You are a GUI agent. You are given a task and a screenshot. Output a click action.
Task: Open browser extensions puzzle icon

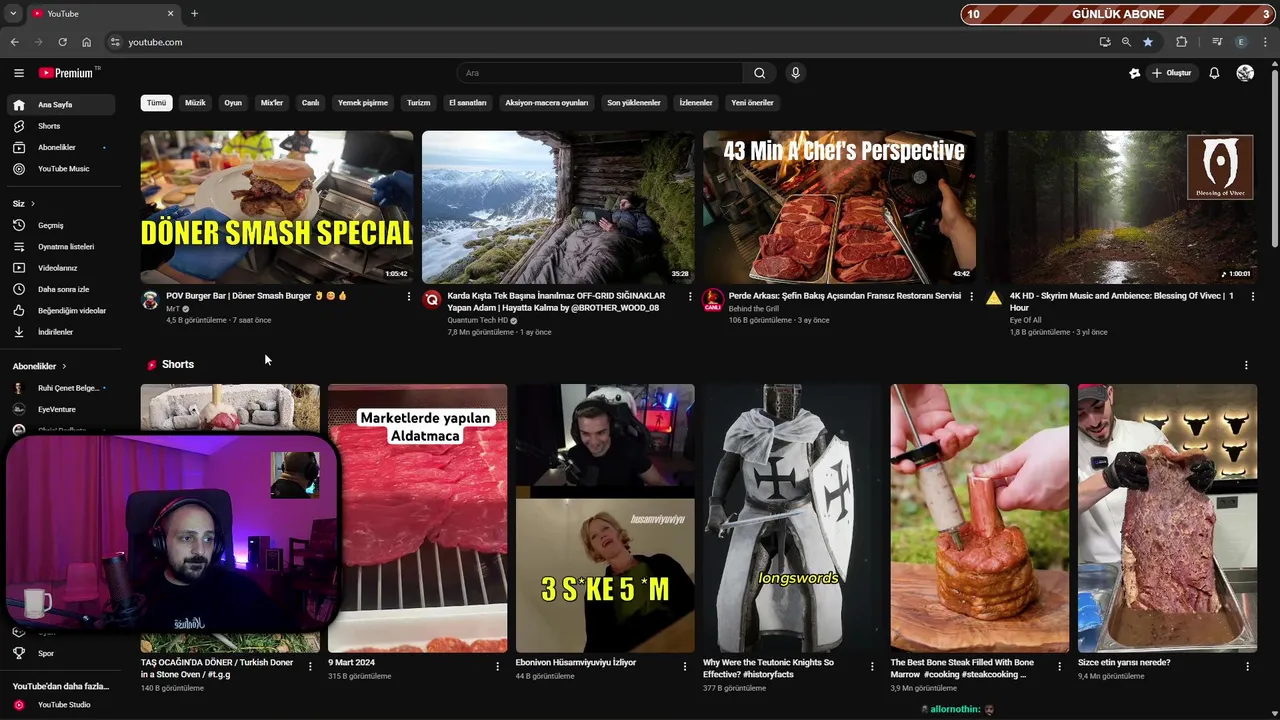click(x=1181, y=42)
